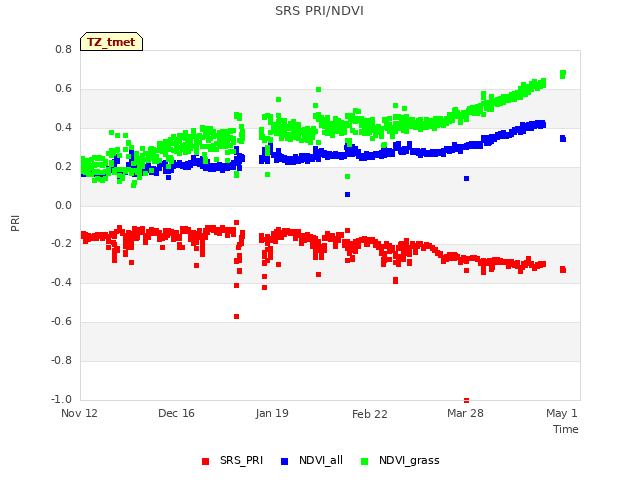Click the PRI y-axis label
The height and width of the screenshot is (480, 640).
15,223
